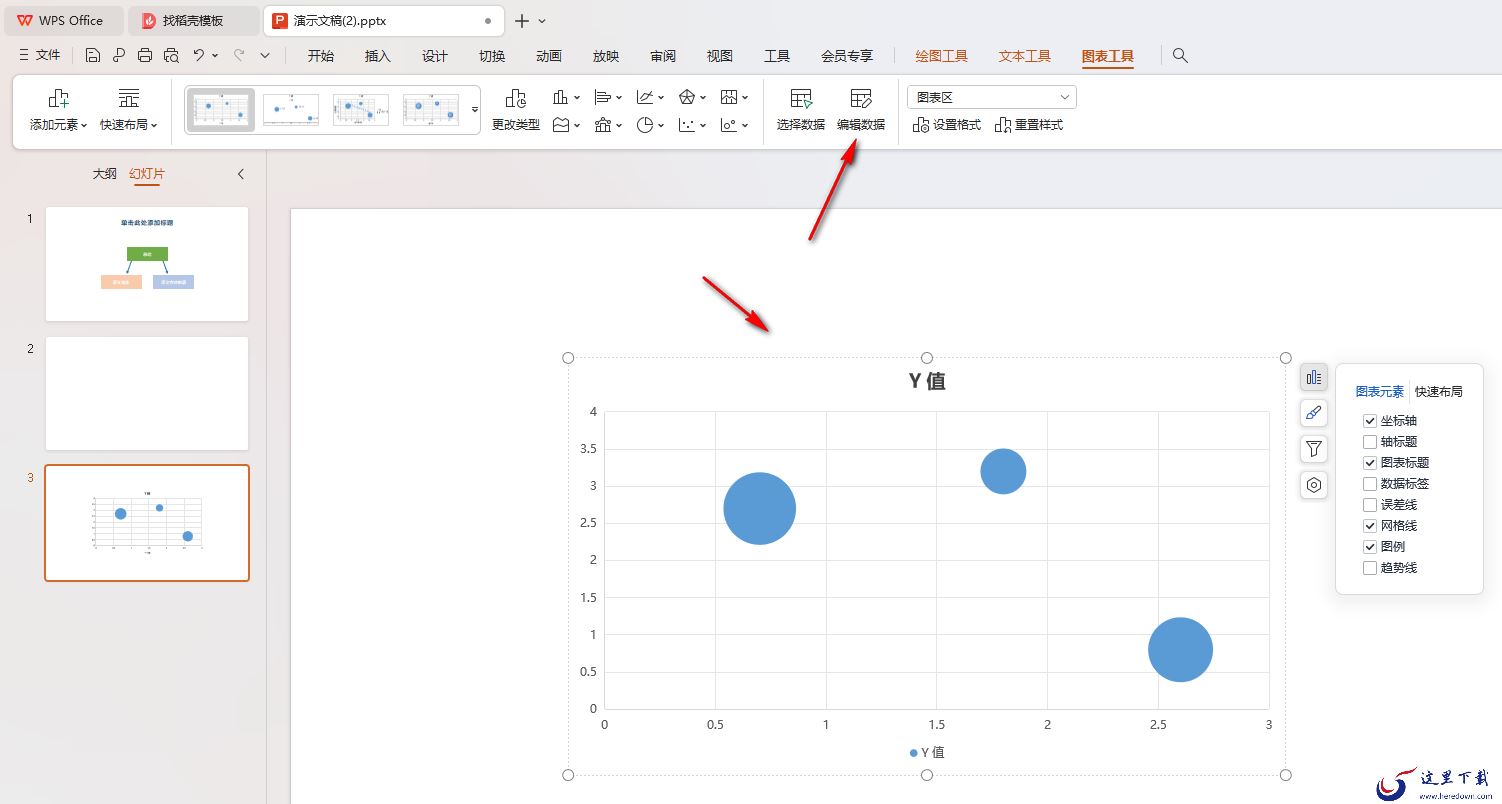The width and height of the screenshot is (1502, 804).
Task: Open the search magnifier icon in ribbon
Action: [x=1180, y=56]
